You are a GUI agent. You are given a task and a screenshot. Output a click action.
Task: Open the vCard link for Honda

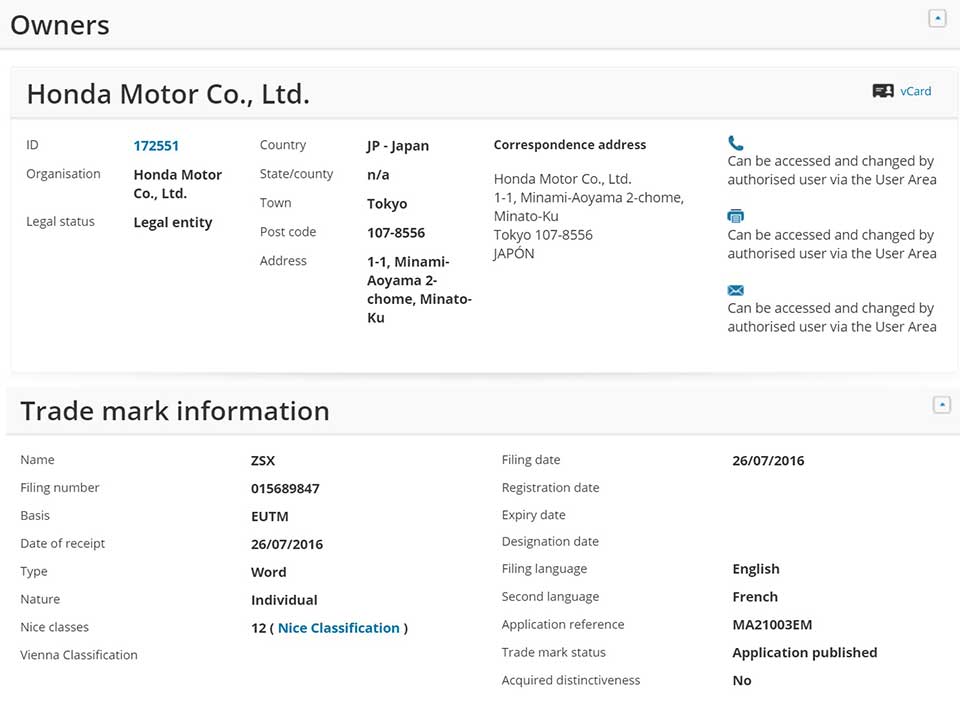[x=915, y=91]
